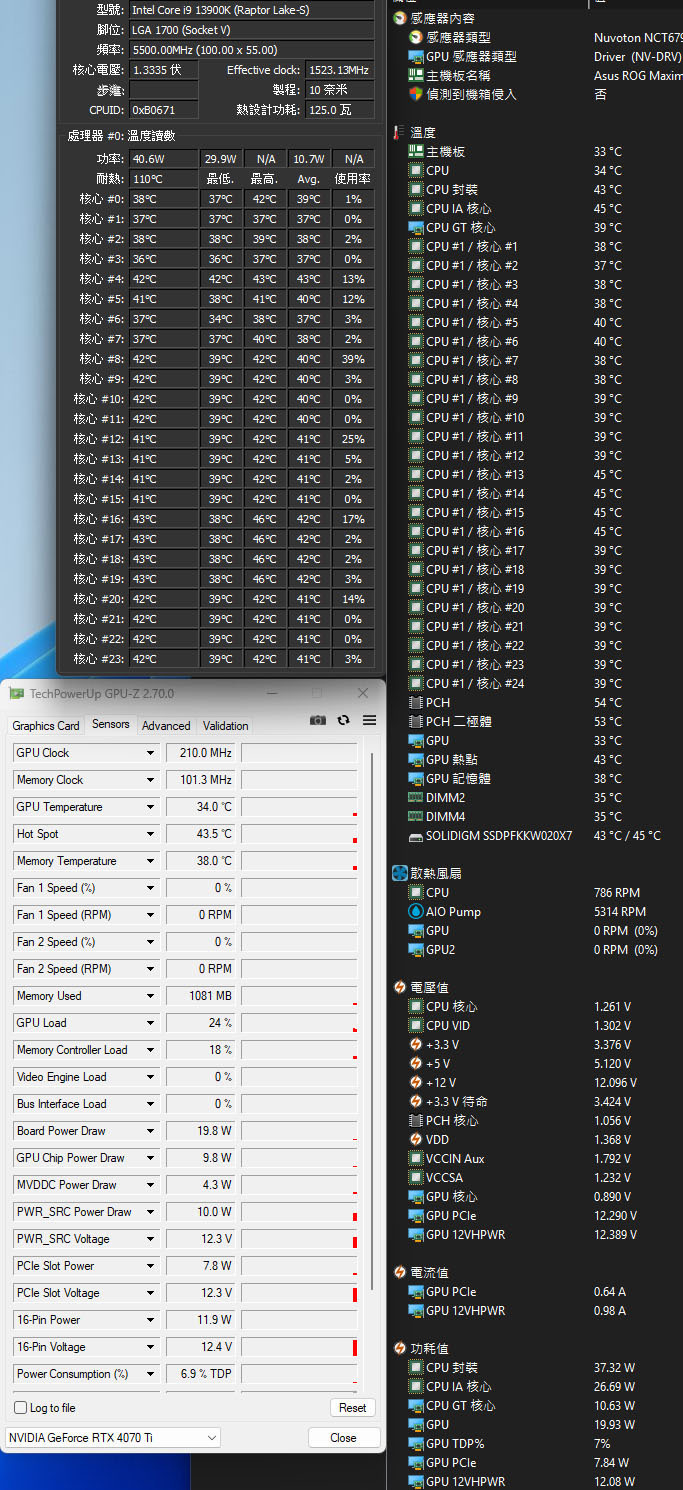Click the GPU-Z screenshot camera icon
683x1490 pixels.
(x=318, y=720)
